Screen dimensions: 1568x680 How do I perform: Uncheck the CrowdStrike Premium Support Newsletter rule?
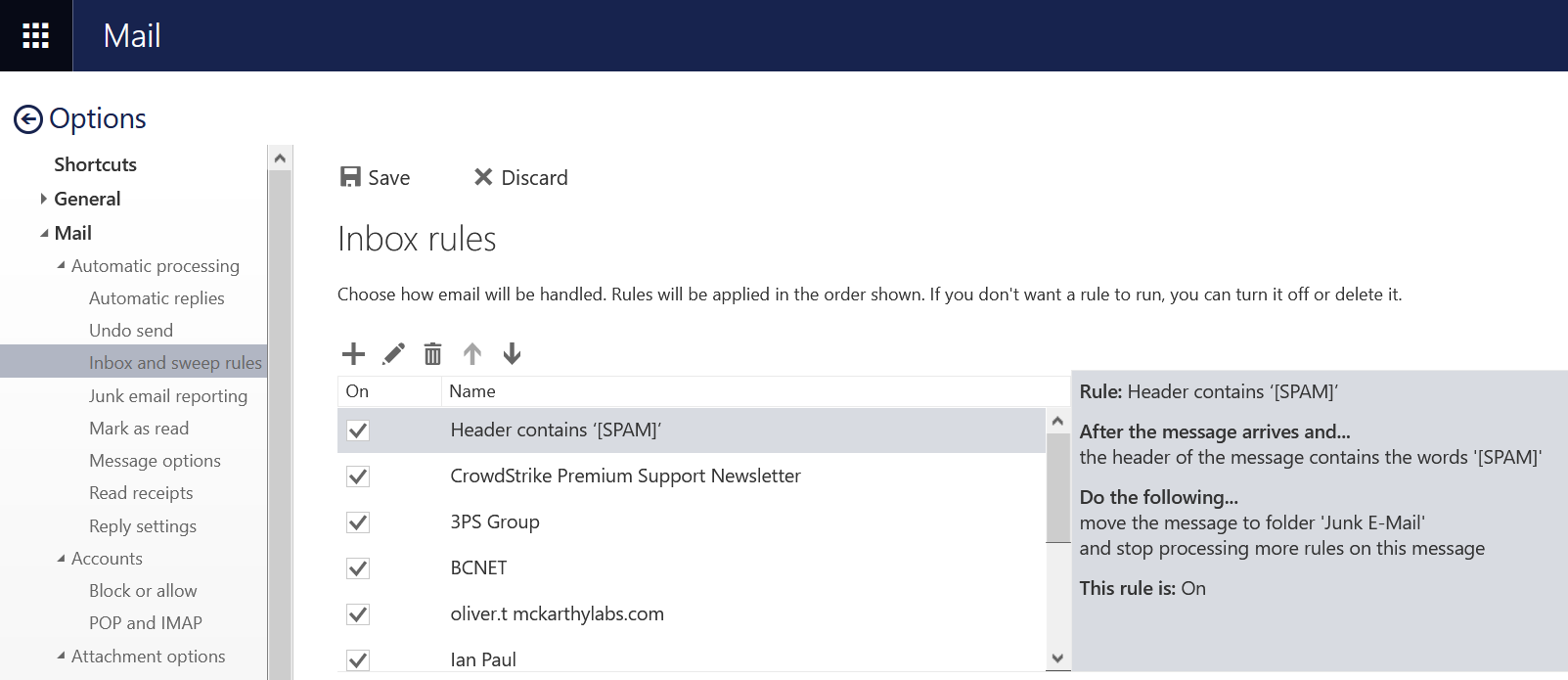[x=358, y=476]
